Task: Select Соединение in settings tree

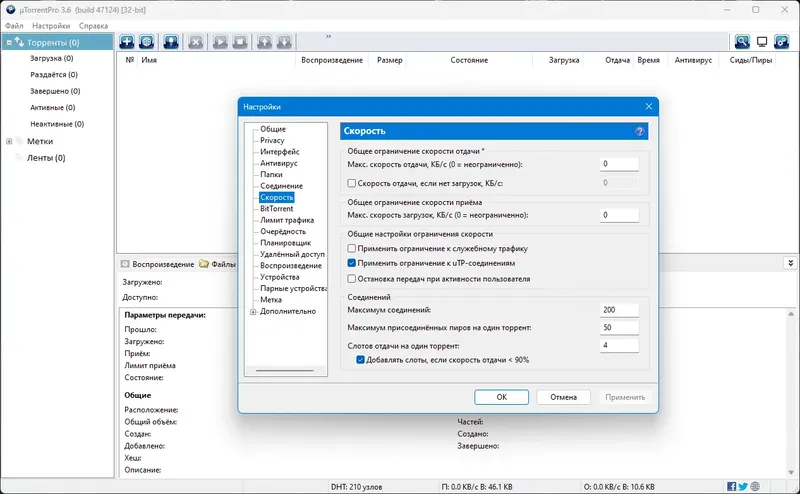Action: click(281, 186)
